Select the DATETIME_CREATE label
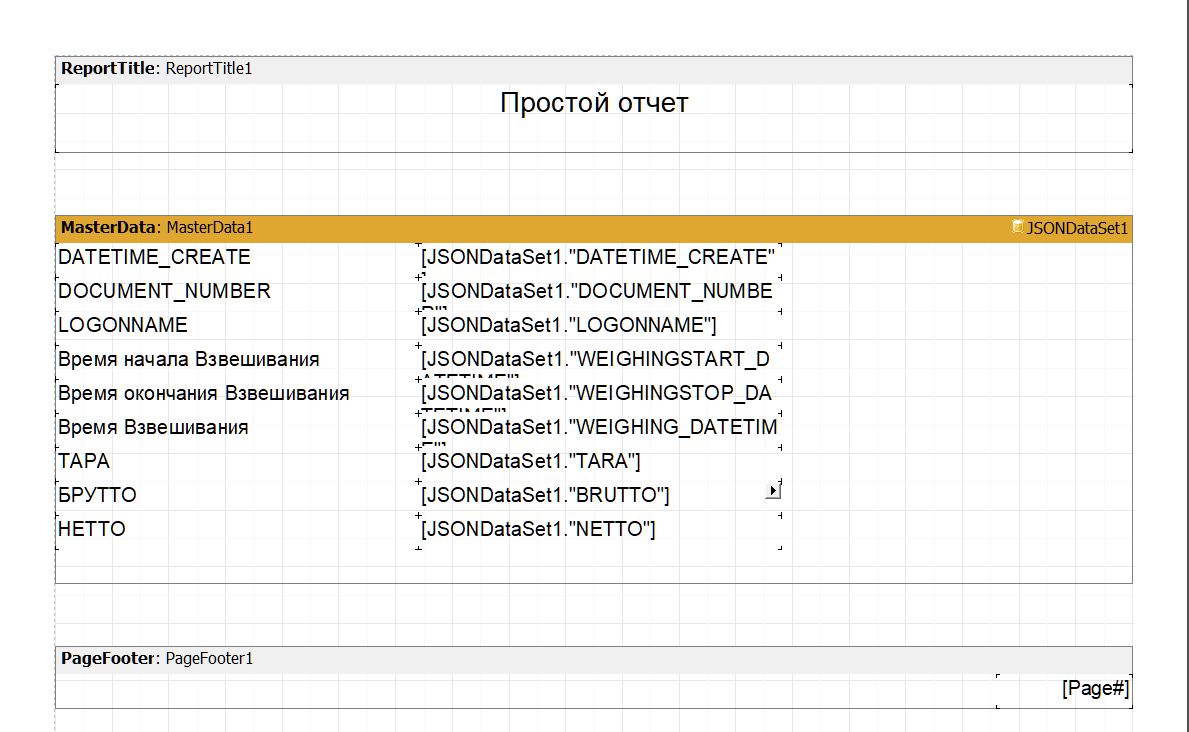 [155, 257]
